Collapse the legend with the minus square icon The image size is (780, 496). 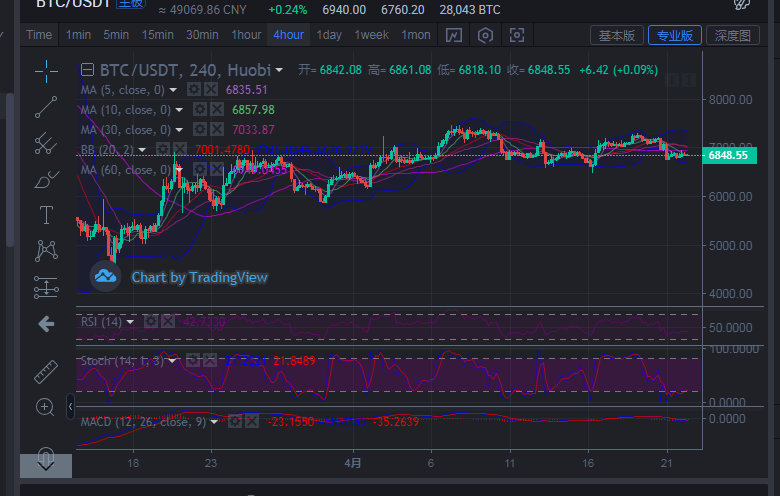(88, 70)
